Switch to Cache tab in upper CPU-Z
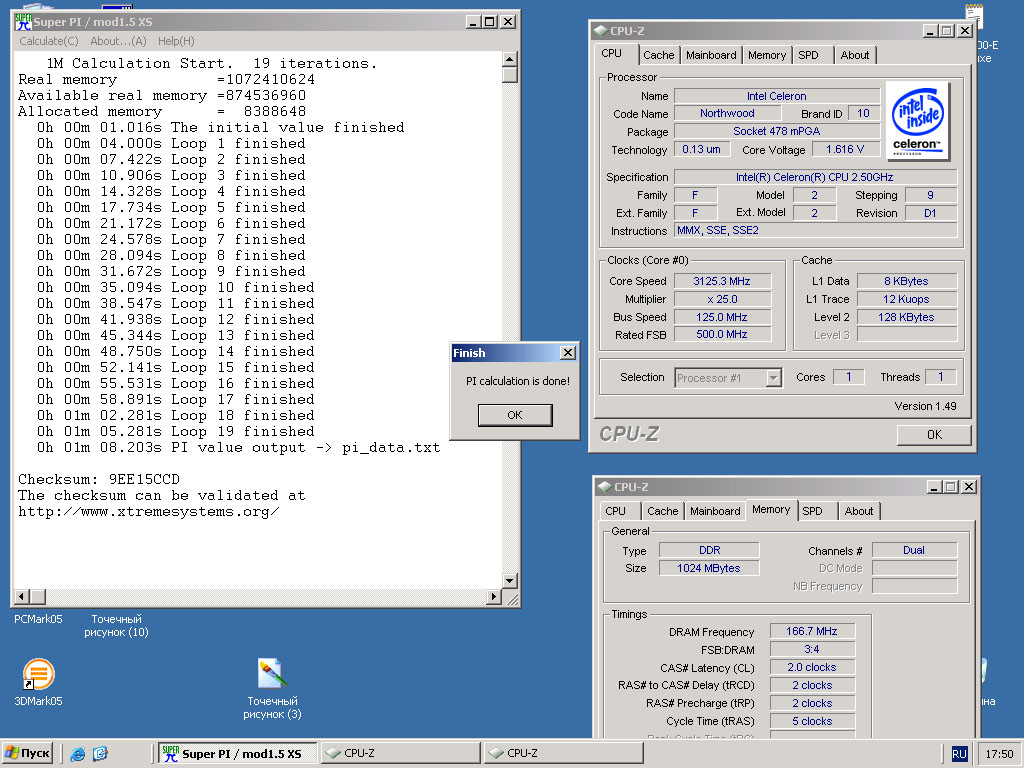Viewport: 1024px width, 768px height. point(658,56)
